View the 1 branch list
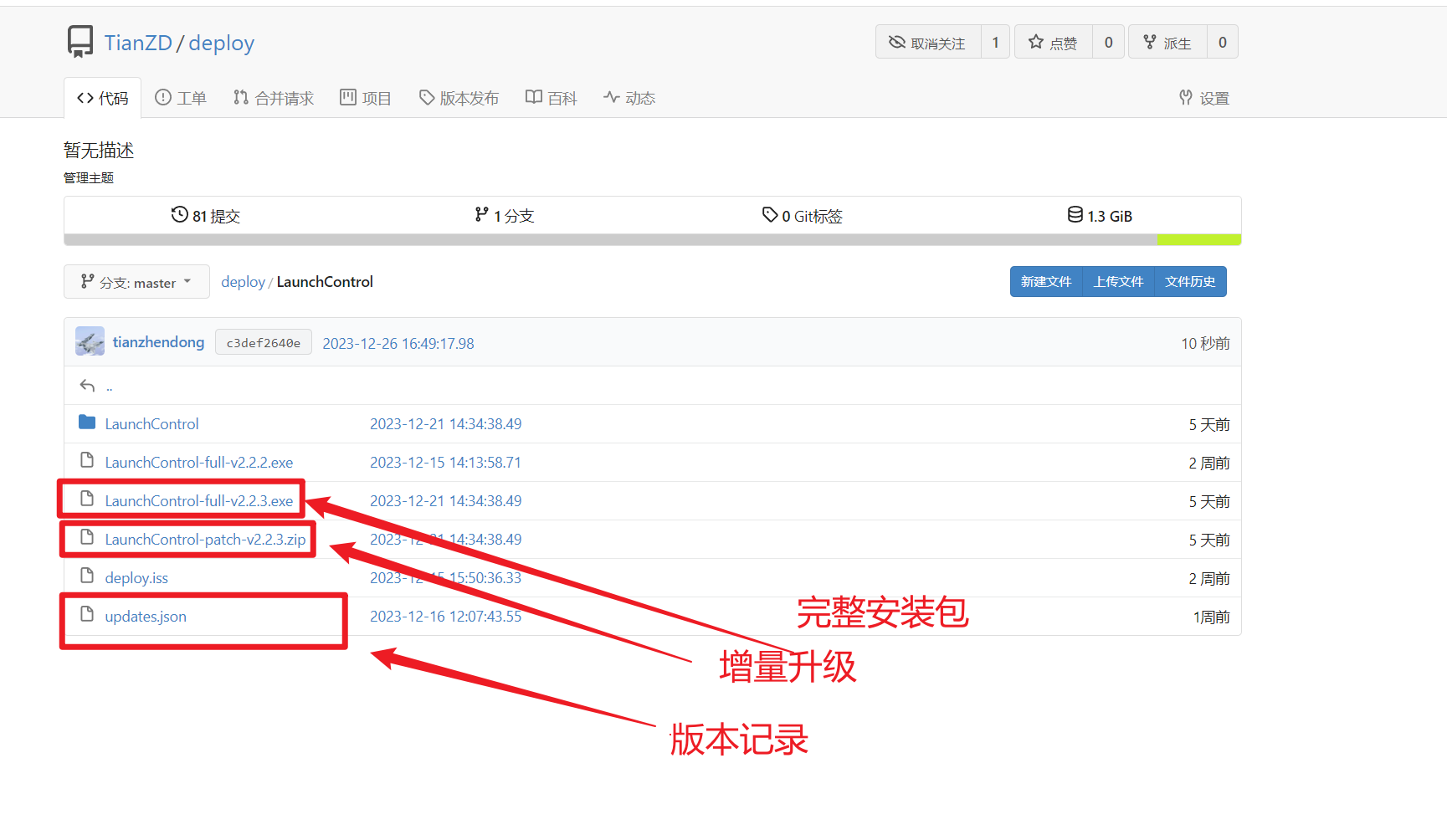The width and height of the screenshot is (1447, 840). pos(504,216)
